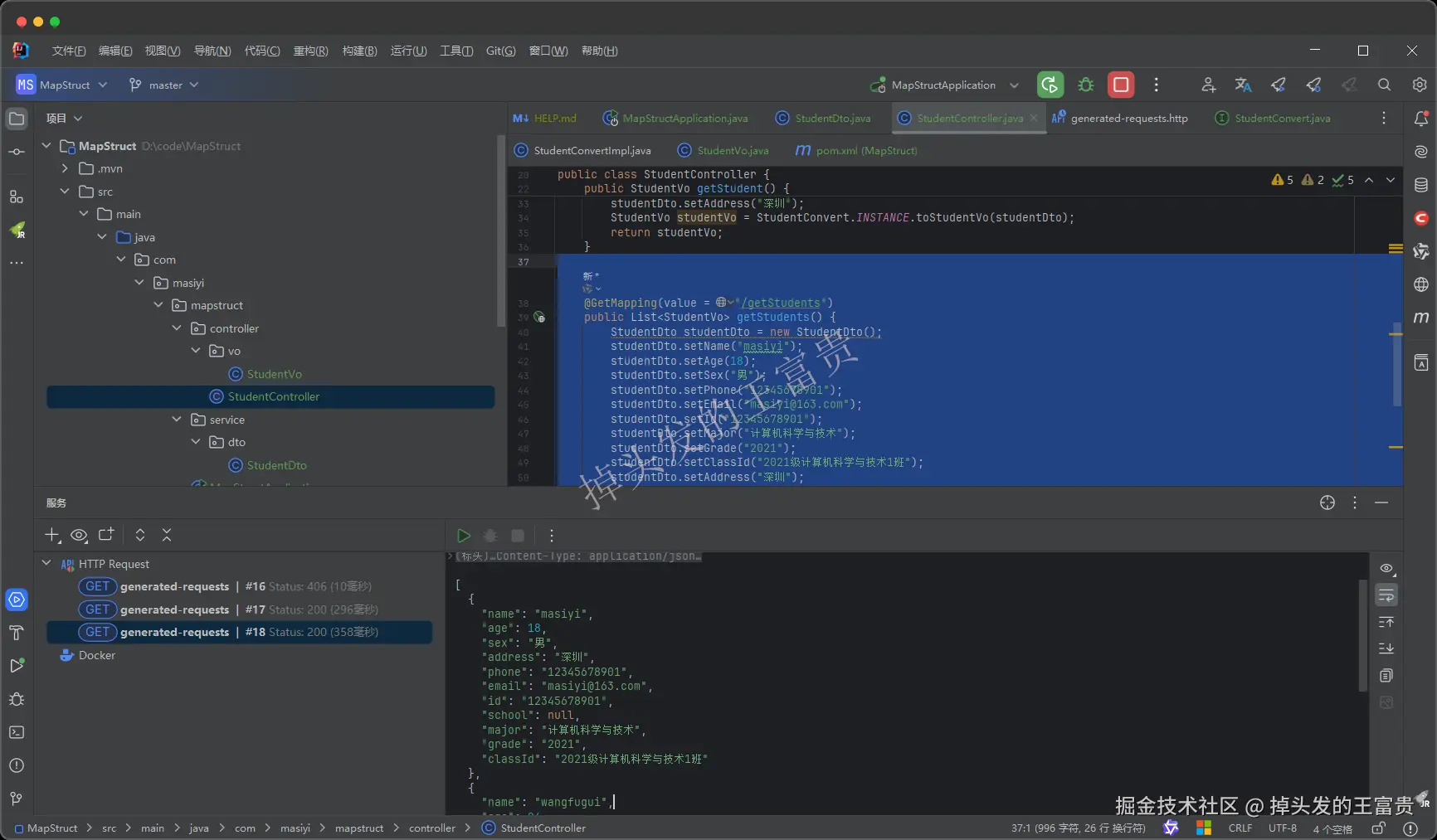Toggle the services view options eye icon
This screenshot has height=840, width=1437.
[80, 535]
